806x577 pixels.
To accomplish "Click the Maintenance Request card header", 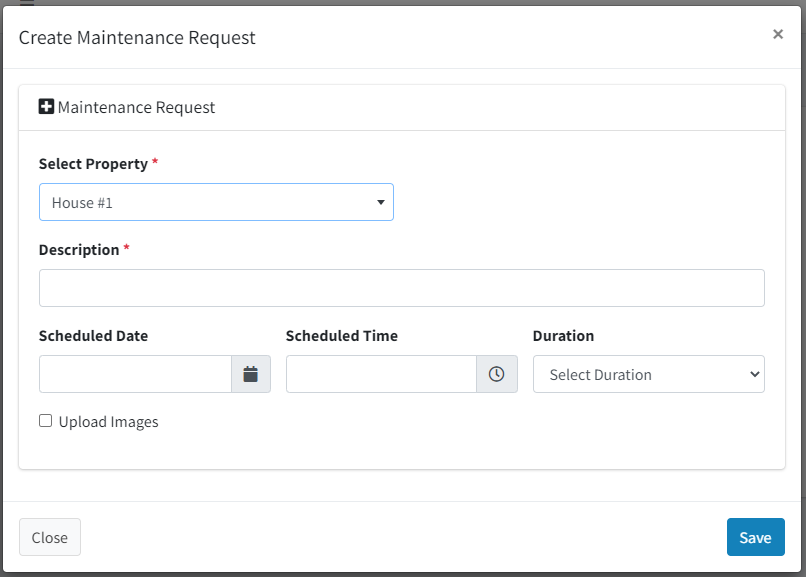I will 402,107.
